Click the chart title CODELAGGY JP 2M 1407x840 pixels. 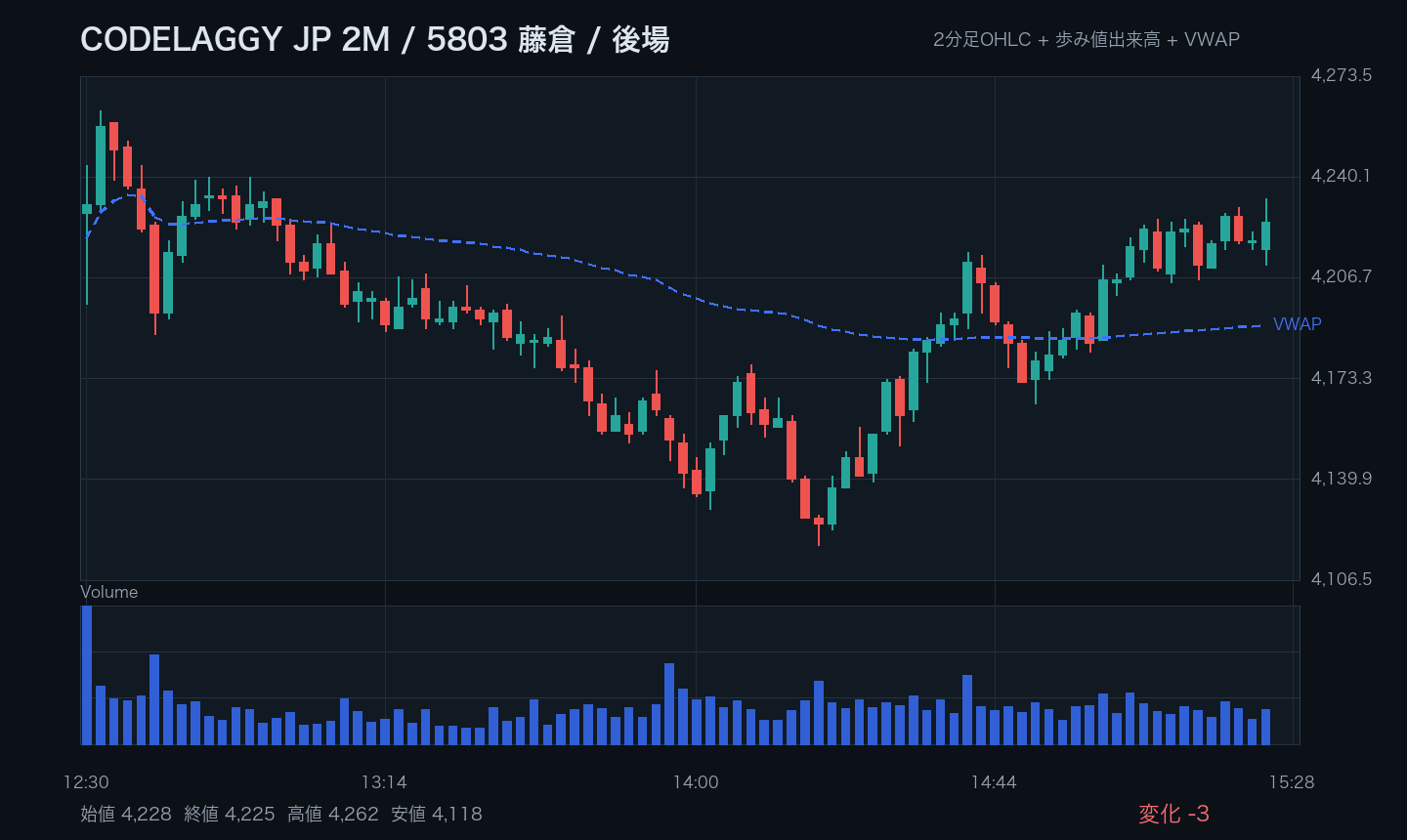234,39
